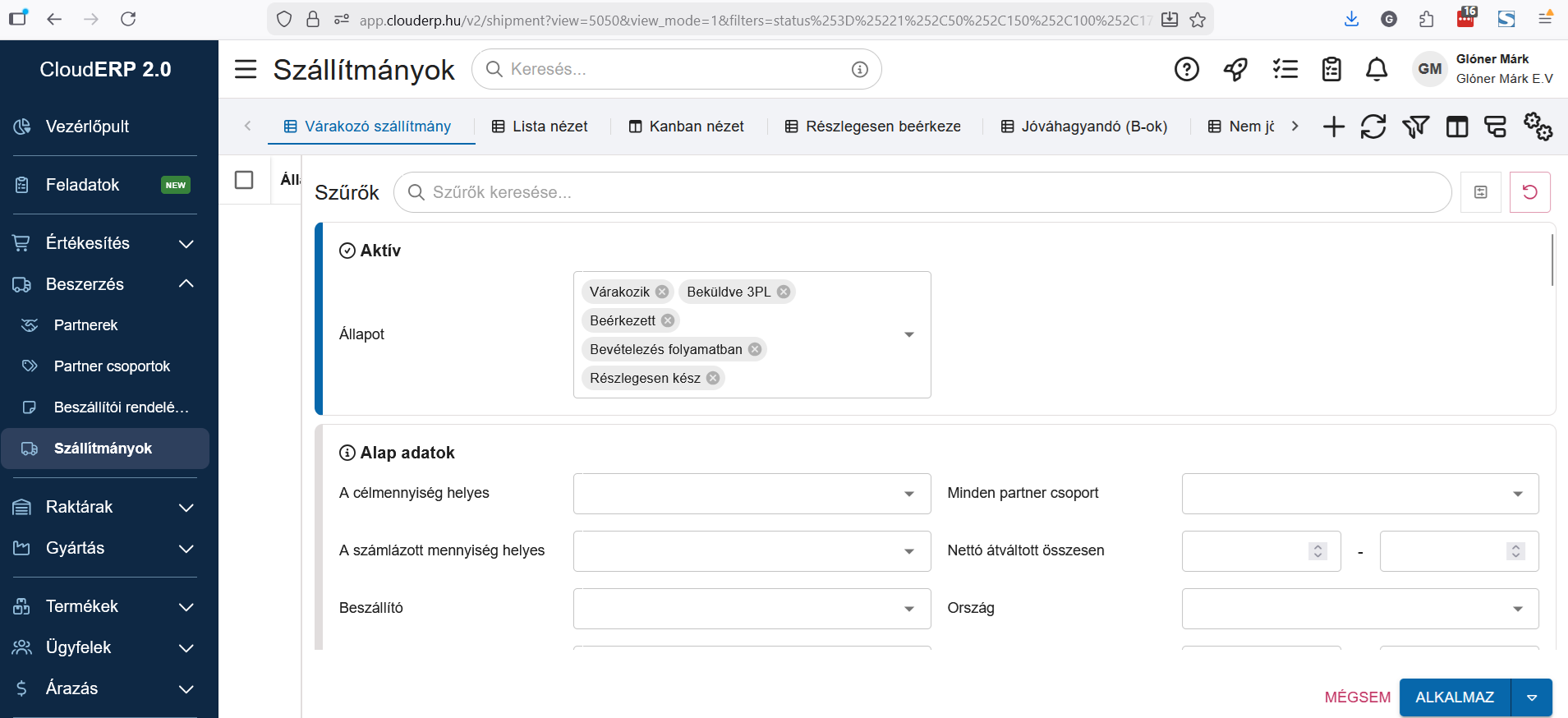Tick the select-all checkbox in table header
The width and height of the screenshot is (1568, 718).
point(244,180)
